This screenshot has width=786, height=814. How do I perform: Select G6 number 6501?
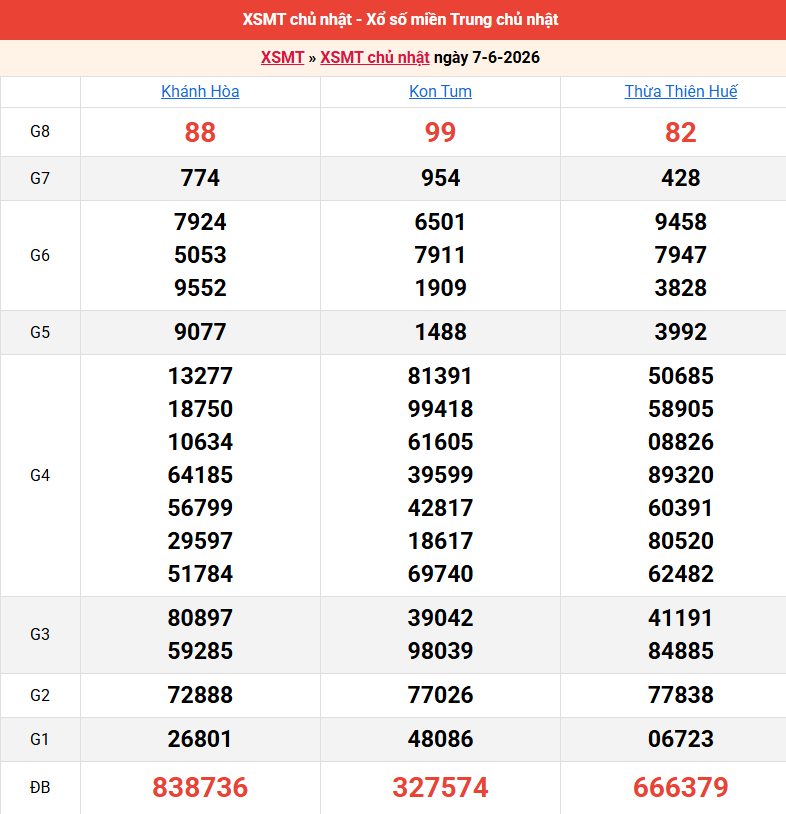440,222
